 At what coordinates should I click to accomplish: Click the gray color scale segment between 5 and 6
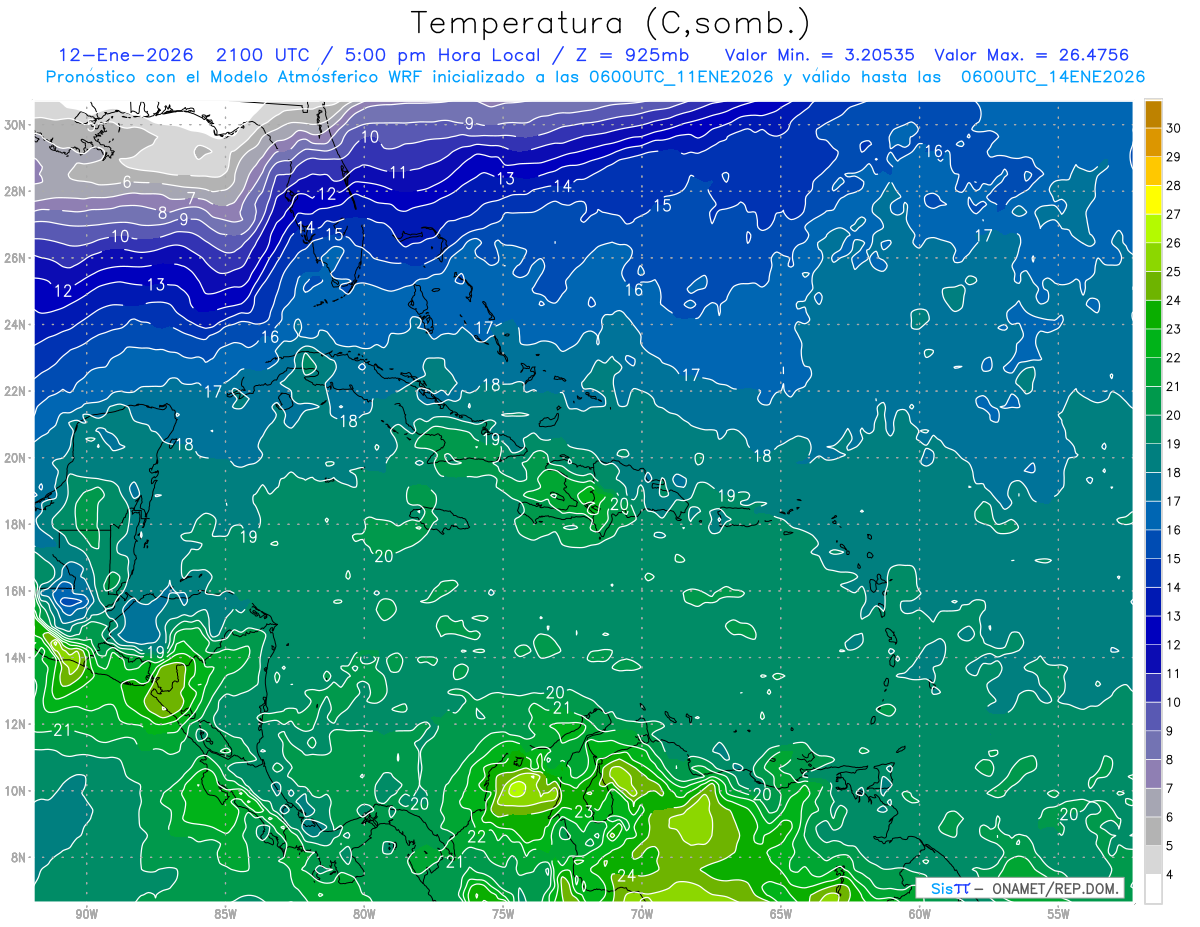click(1154, 831)
